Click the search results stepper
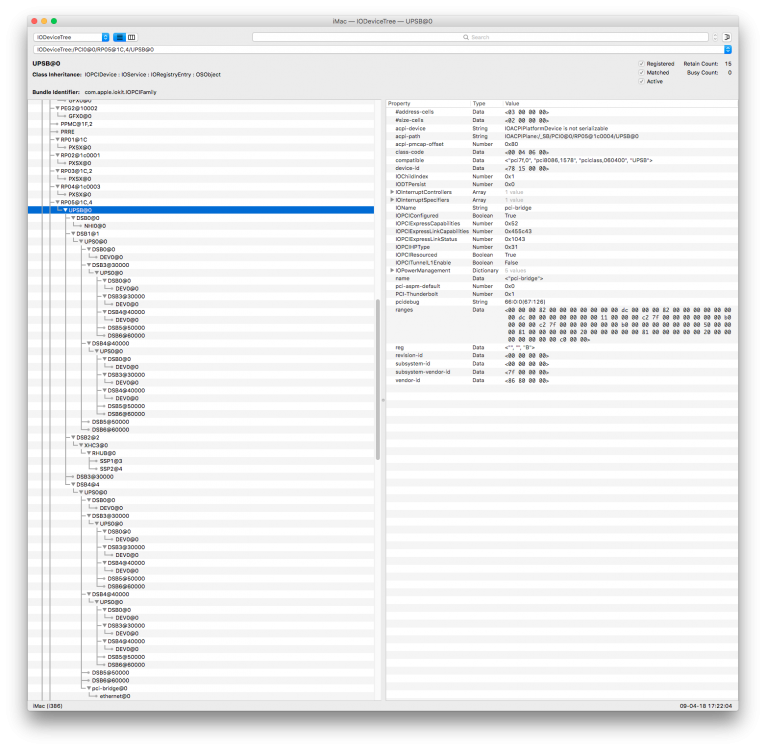766x750 pixels. 715,37
